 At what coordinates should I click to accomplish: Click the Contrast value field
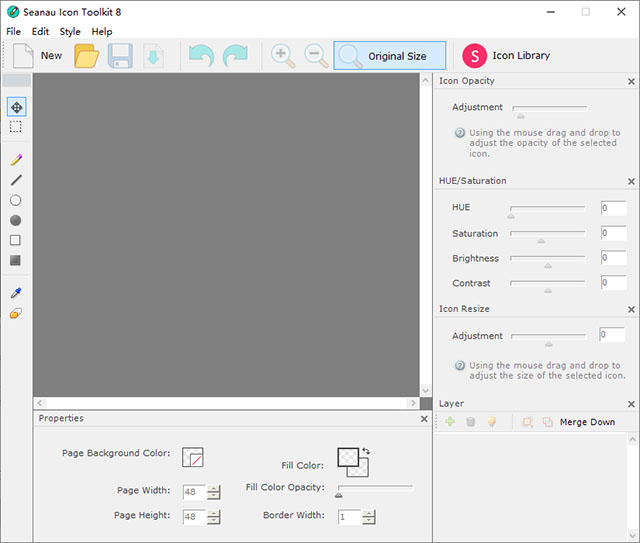613,283
